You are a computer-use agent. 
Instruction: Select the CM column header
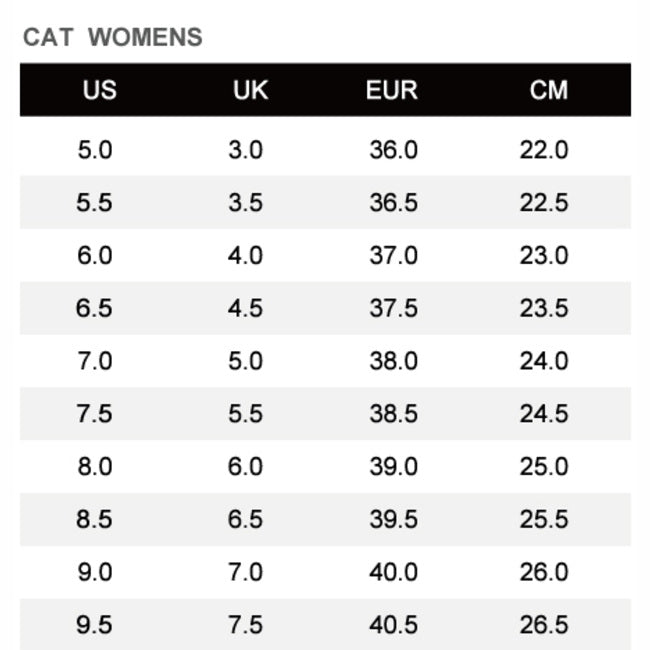click(x=548, y=90)
